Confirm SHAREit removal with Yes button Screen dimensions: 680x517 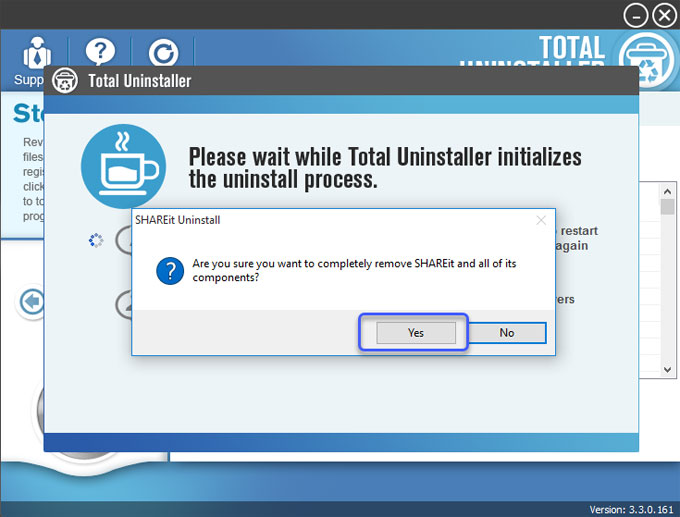[416, 333]
